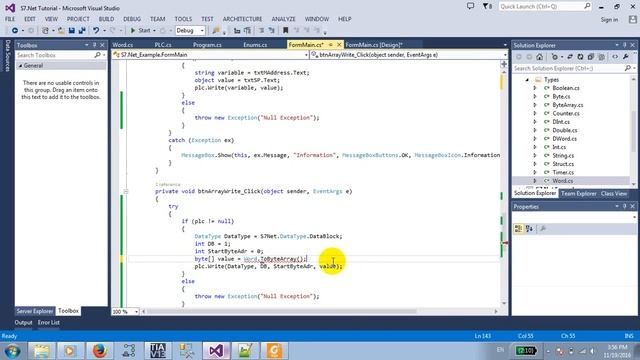The width and height of the screenshot is (640, 360).
Task: Click the magnifier in Search Toolbox
Action: pos(97,55)
